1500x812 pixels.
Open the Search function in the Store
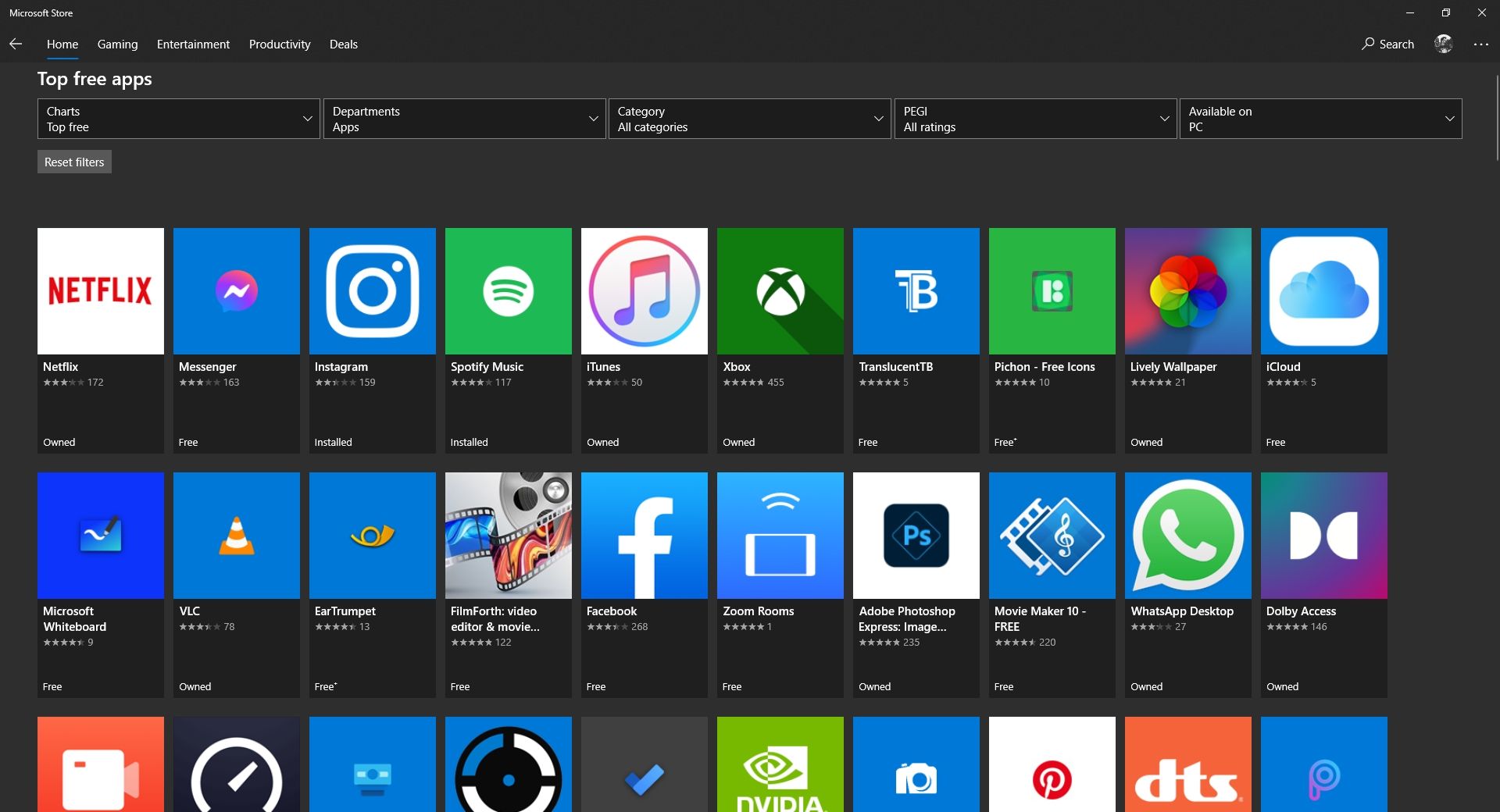click(x=1387, y=45)
